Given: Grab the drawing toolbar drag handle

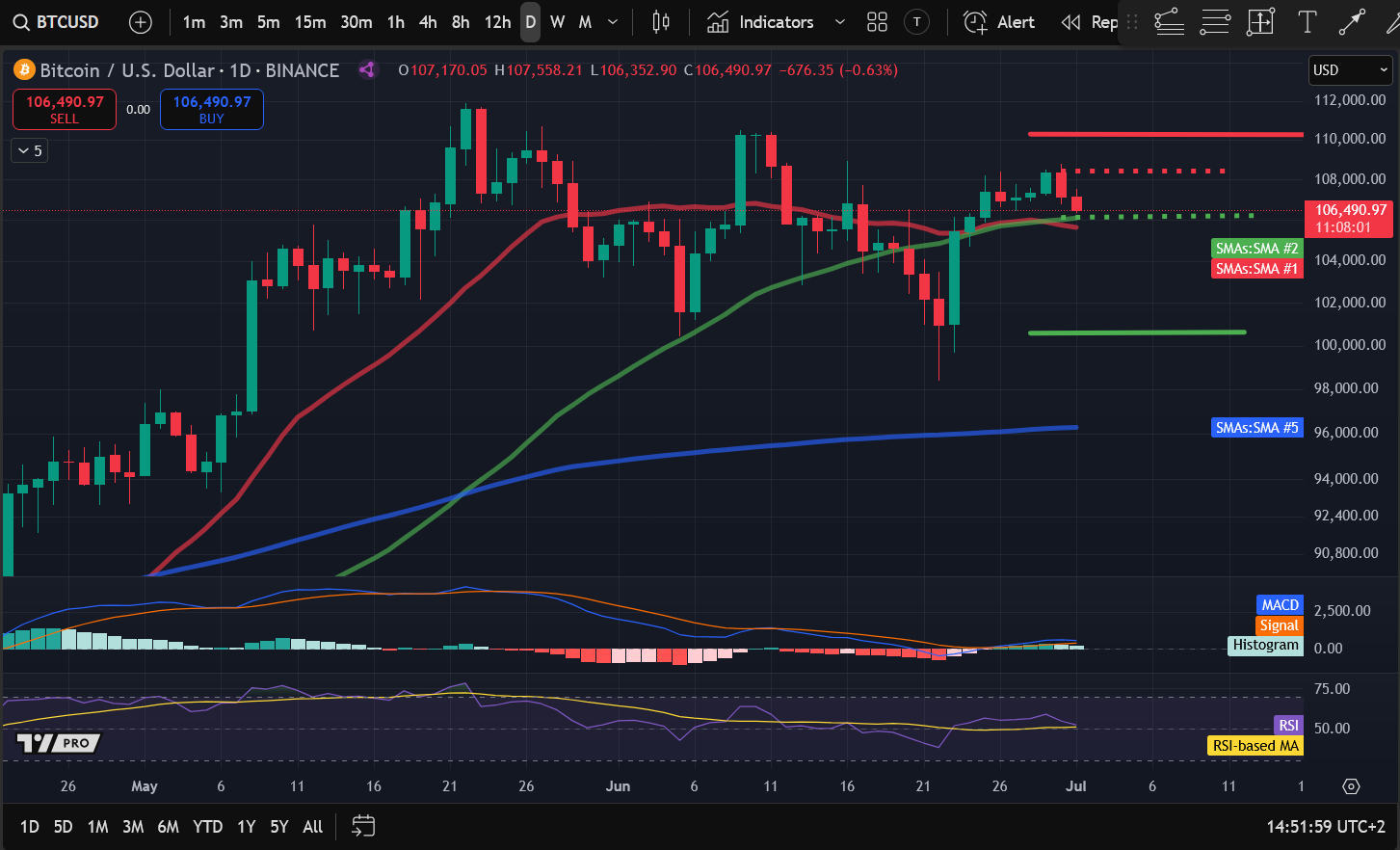Looking at the screenshot, I should tap(1133, 22).
